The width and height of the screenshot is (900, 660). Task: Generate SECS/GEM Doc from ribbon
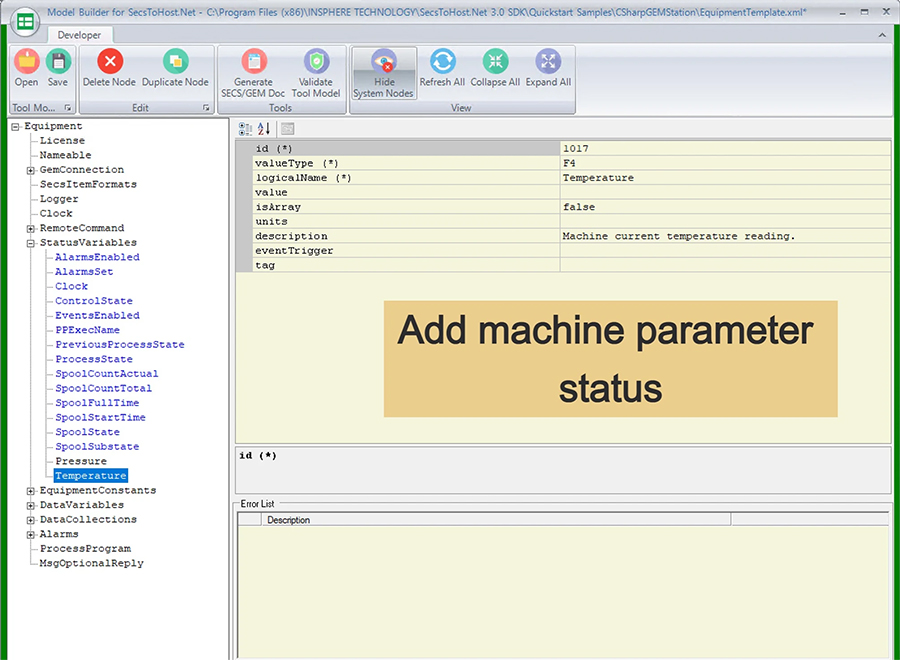pyautogui.click(x=253, y=62)
